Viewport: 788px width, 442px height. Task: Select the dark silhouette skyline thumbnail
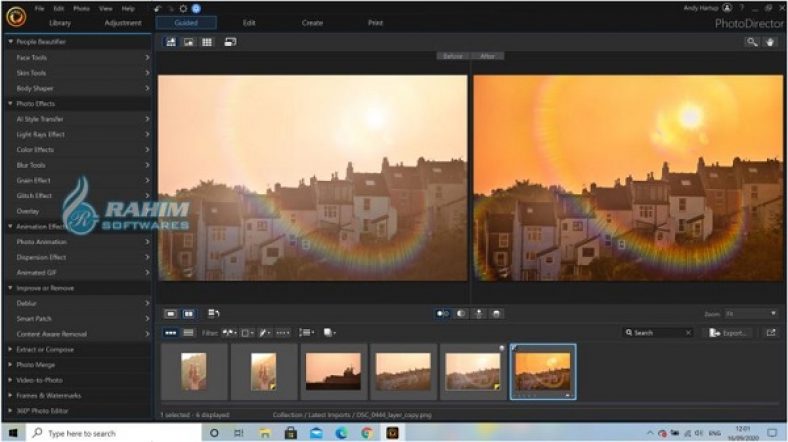334,371
